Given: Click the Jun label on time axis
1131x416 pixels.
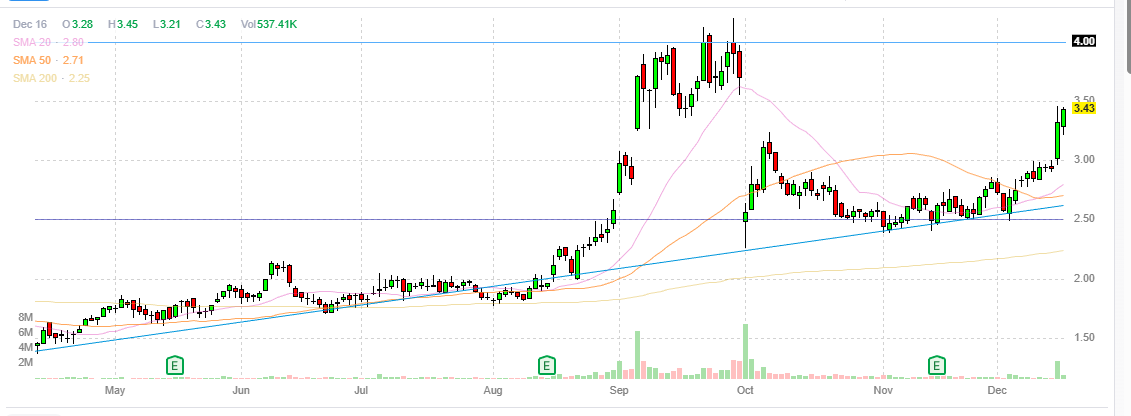Looking at the screenshot, I should click(x=242, y=391).
